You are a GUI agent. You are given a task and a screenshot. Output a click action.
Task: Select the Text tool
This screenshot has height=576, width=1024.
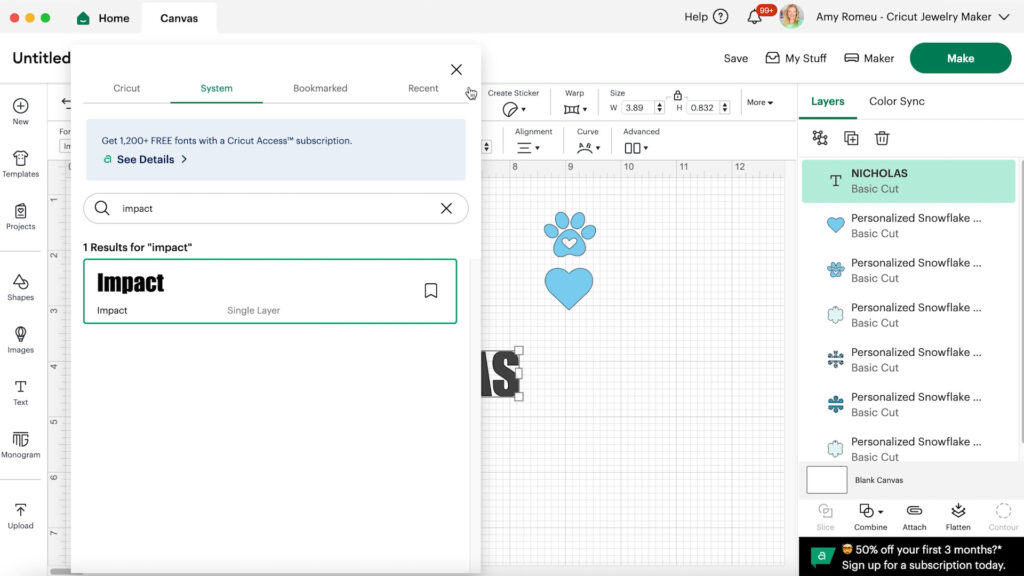(x=20, y=392)
